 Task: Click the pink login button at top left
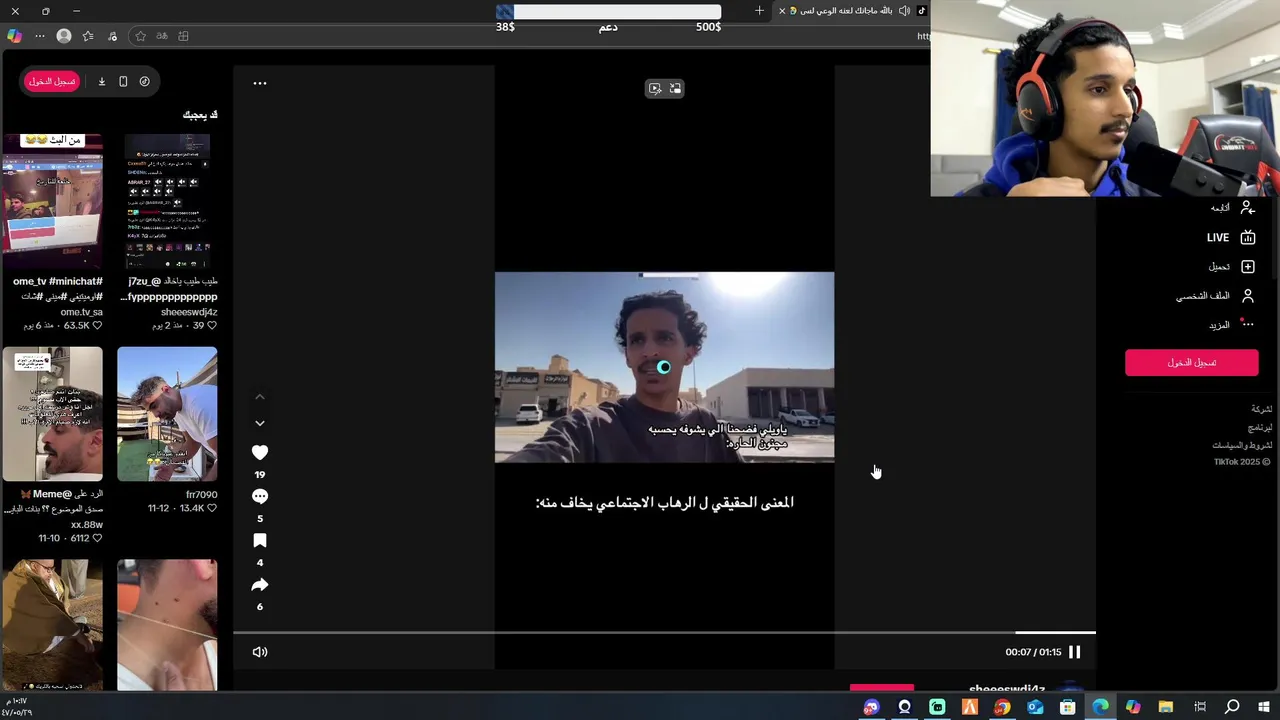click(52, 82)
